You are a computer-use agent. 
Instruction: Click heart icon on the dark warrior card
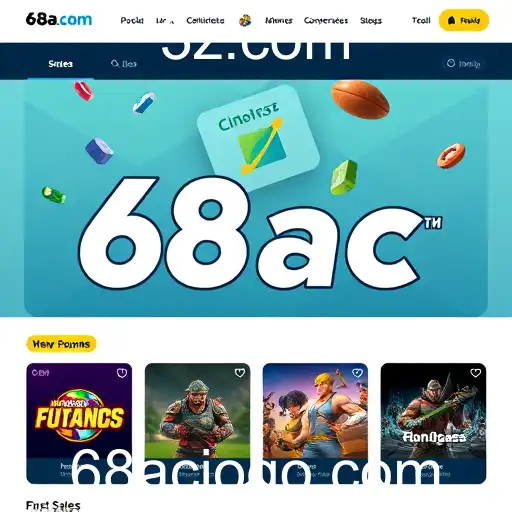click(x=475, y=373)
